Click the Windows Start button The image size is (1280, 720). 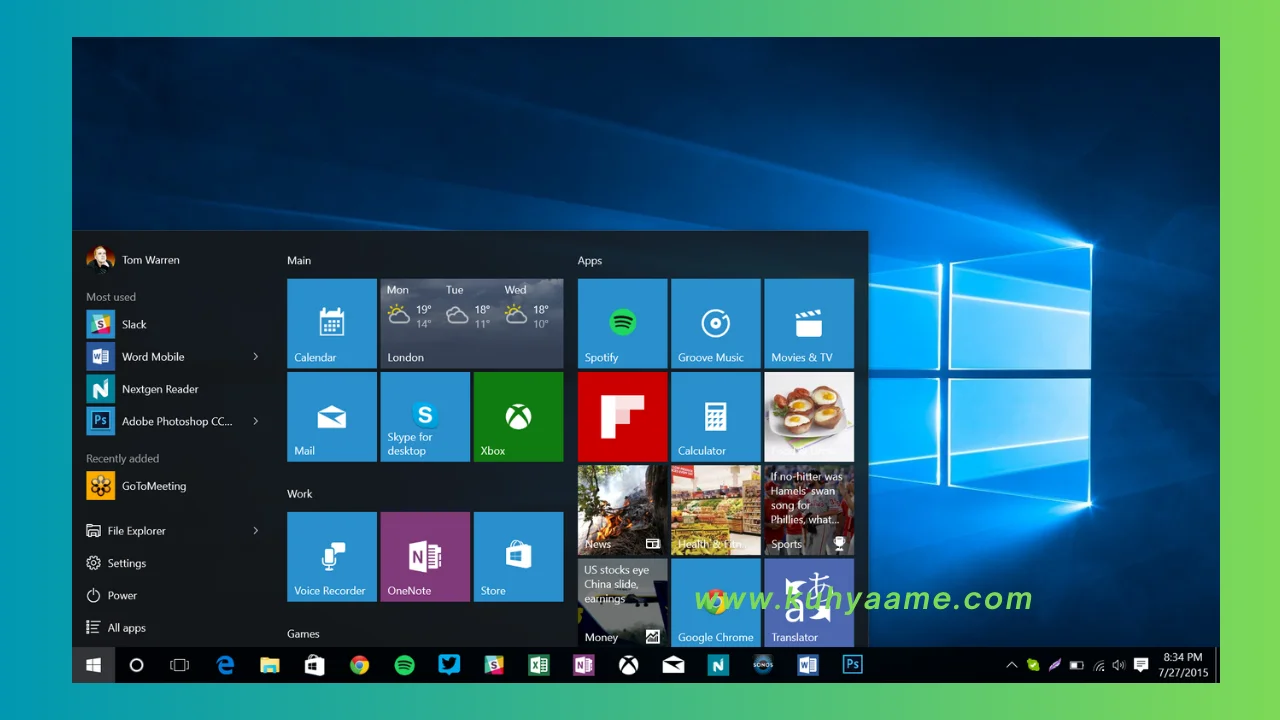coord(94,665)
